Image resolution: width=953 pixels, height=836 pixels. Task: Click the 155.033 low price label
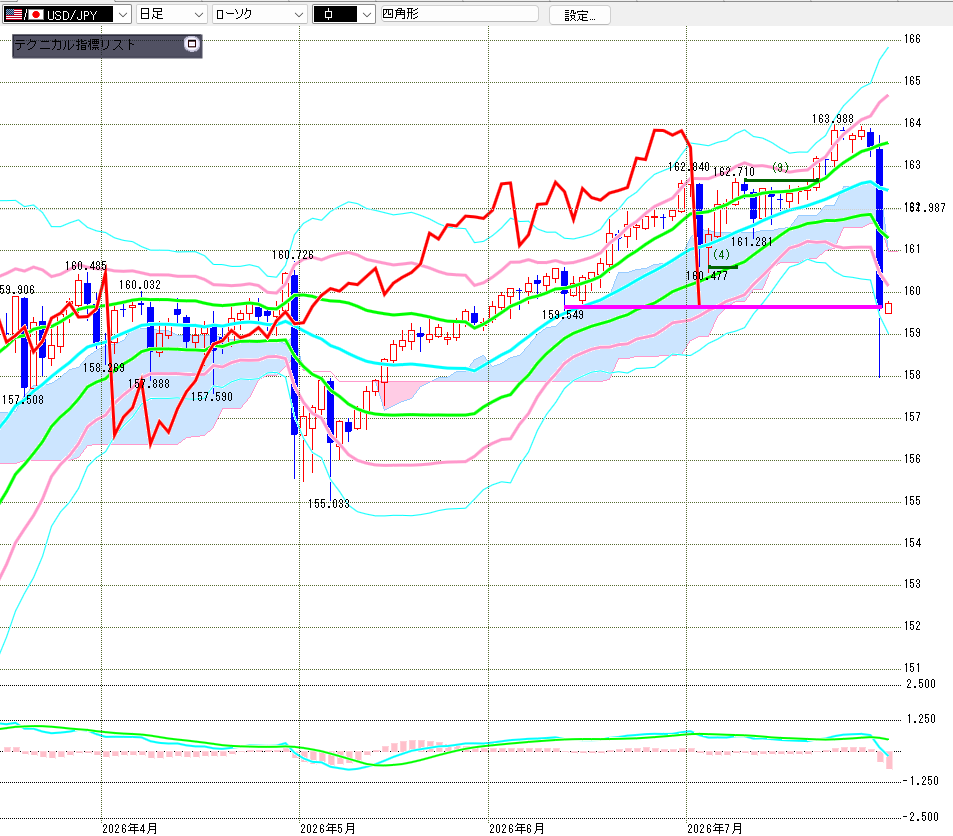point(329,503)
